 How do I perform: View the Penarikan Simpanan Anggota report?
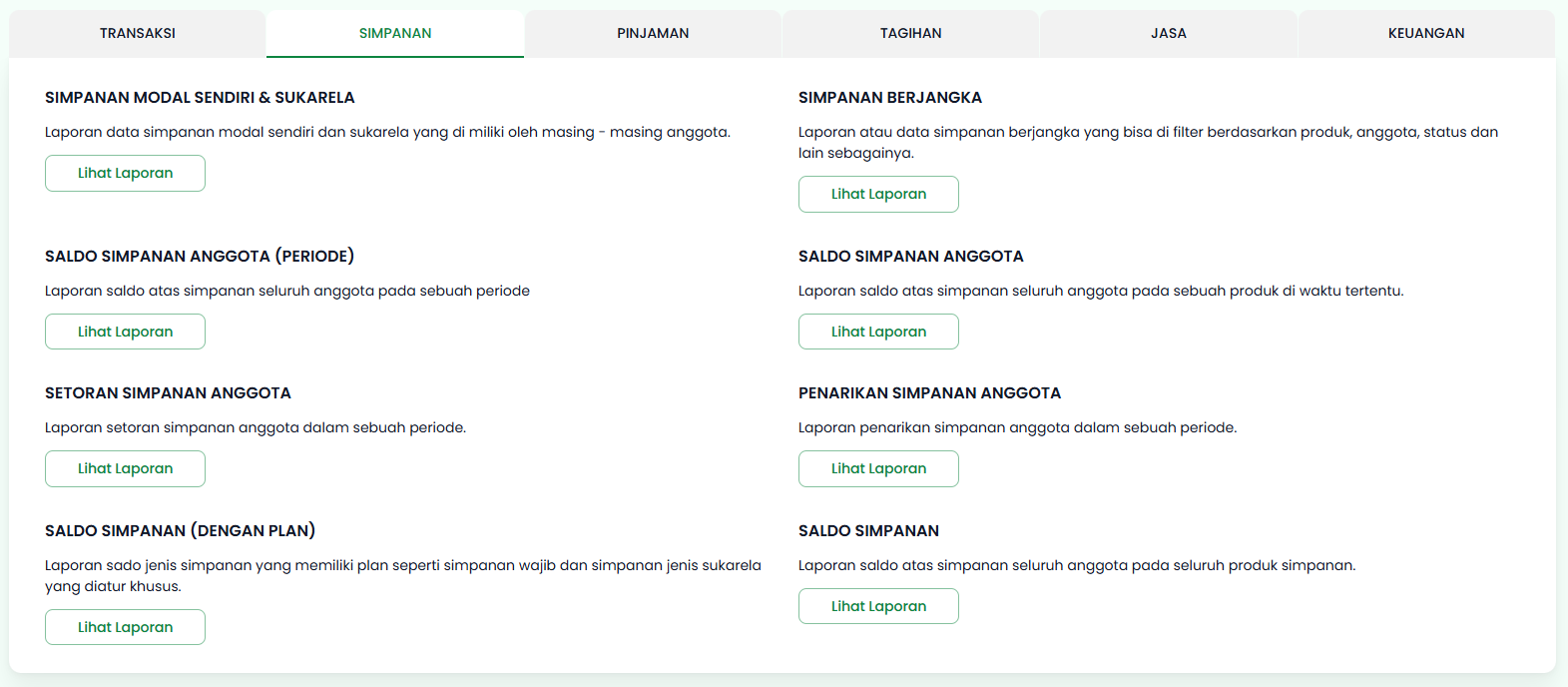pyautogui.click(x=878, y=468)
